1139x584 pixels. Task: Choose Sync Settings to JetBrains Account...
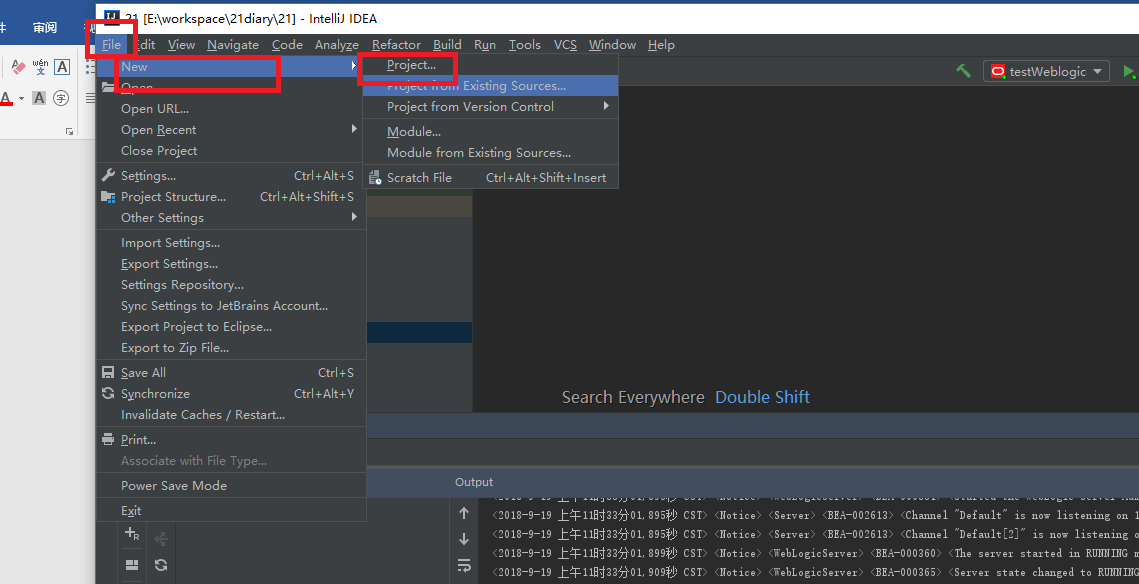pyautogui.click(x=231, y=306)
